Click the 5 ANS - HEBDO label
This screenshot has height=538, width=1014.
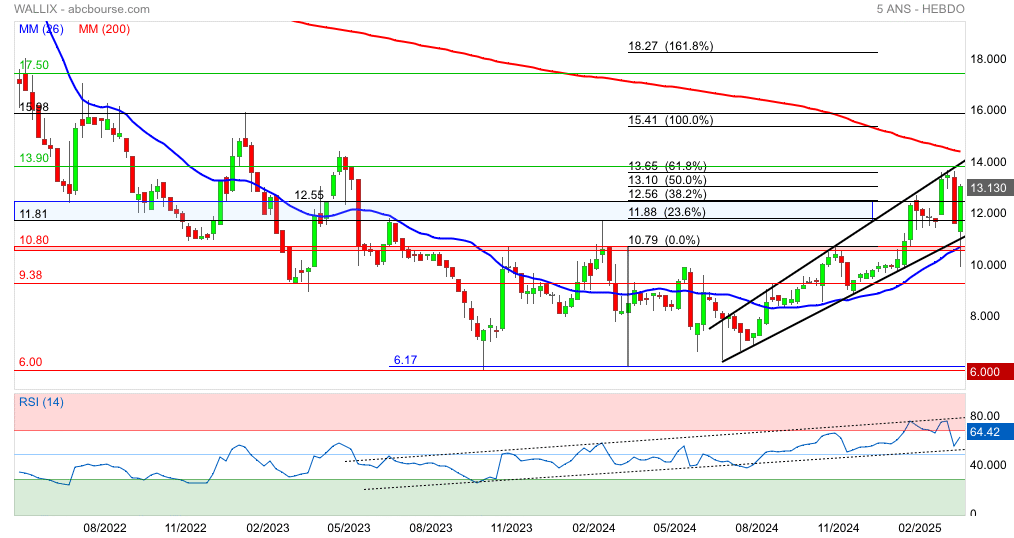pyautogui.click(x=920, y=9)
